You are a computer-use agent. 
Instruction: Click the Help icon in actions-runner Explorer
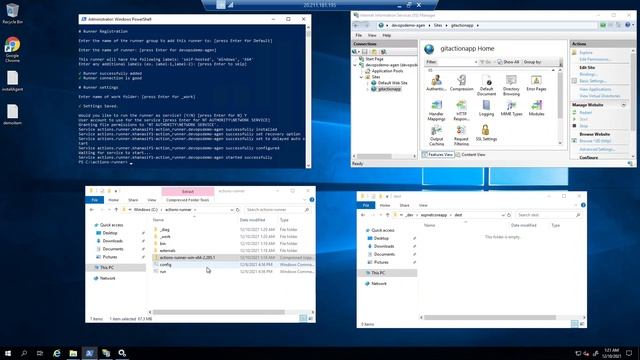pyautogui.click(x=312, y=200)
